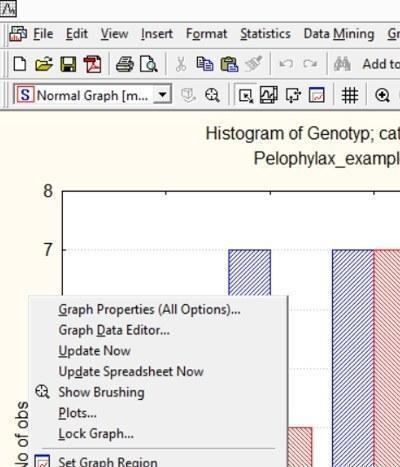Click the Pelophylax_example subtitle text
The height and width of the screenshot is (467, 400).
[327, 159]
